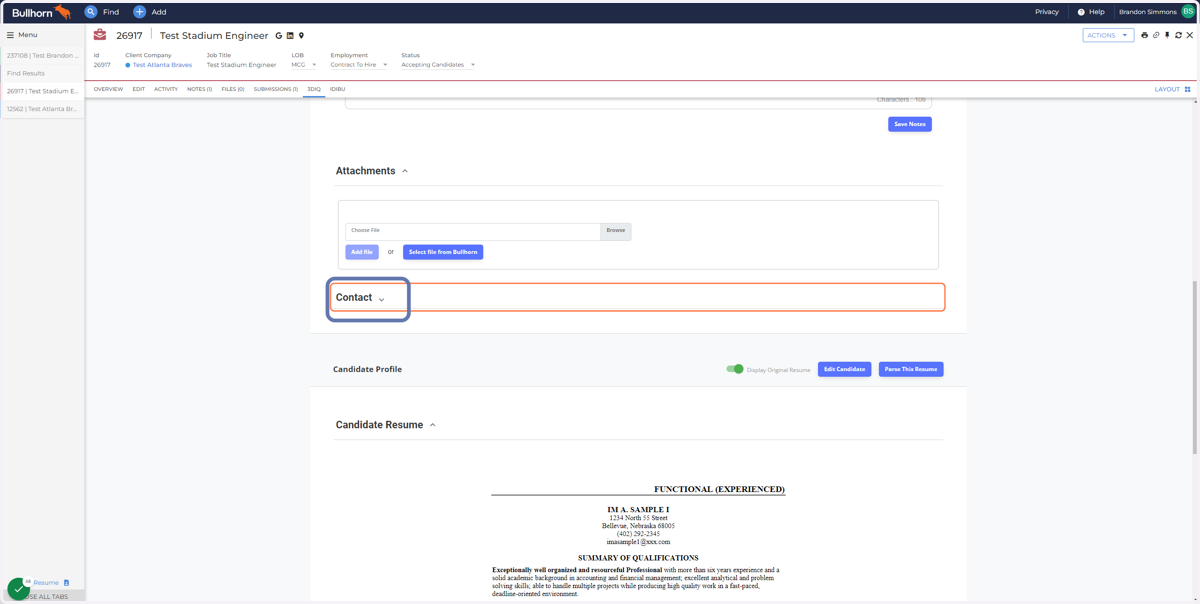Click the map location pin icon
The image size is (1200, 604).
pyautogui.click(x=301, y=36)
